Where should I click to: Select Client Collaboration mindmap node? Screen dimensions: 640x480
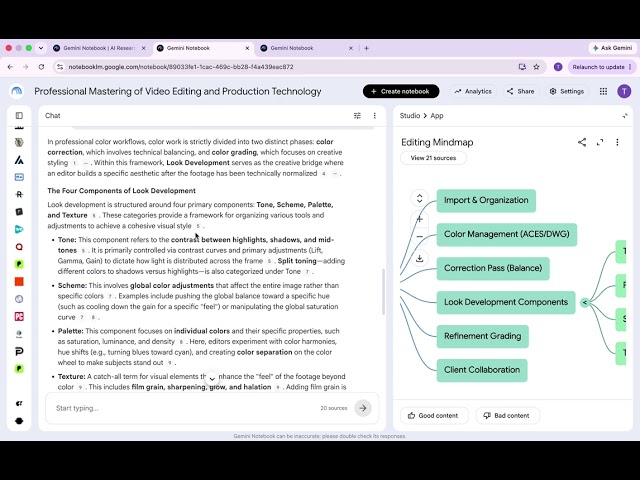(482, 370)
